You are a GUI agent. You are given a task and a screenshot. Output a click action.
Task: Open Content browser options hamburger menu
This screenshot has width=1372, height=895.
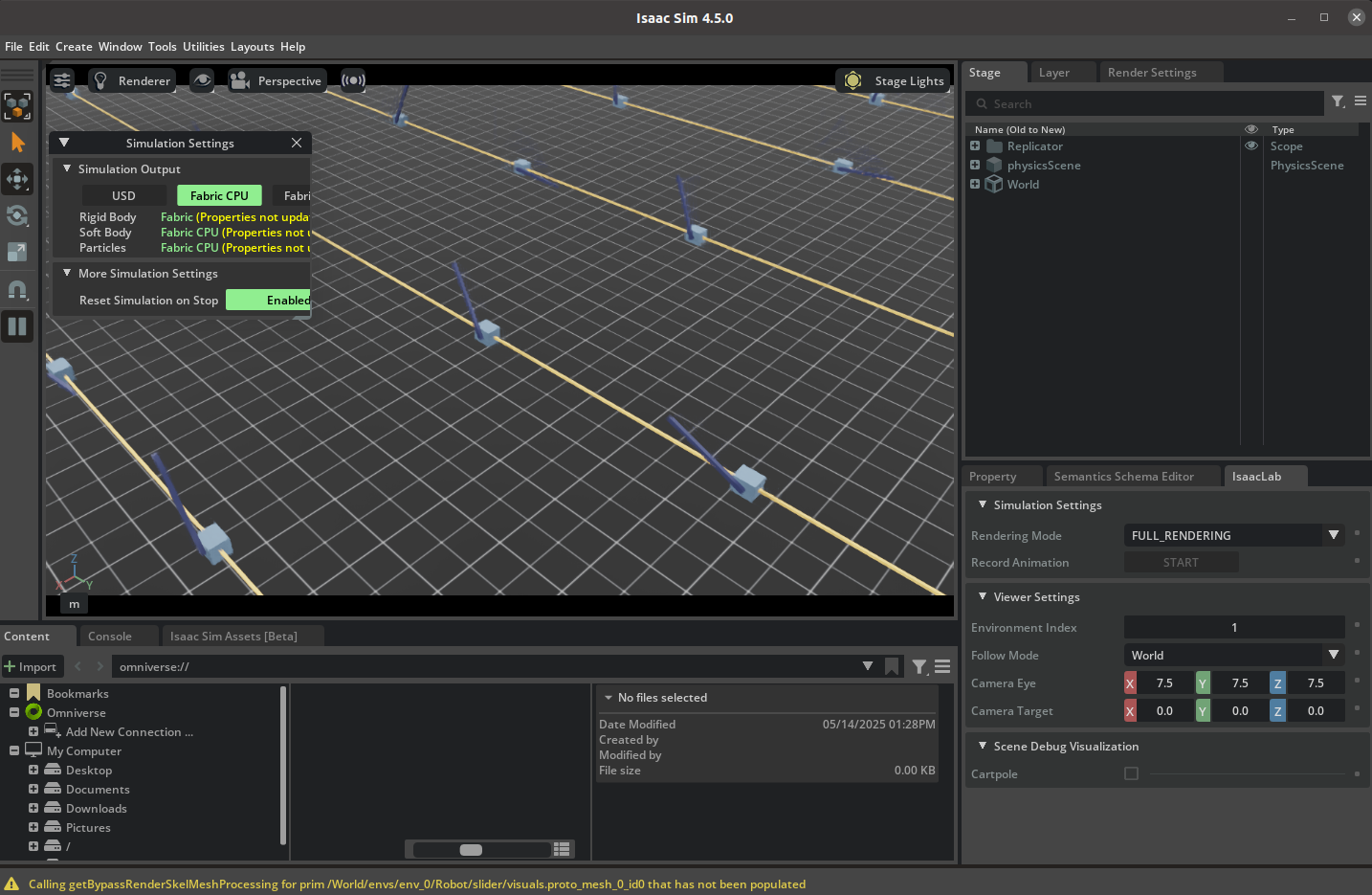coord(942,666)
